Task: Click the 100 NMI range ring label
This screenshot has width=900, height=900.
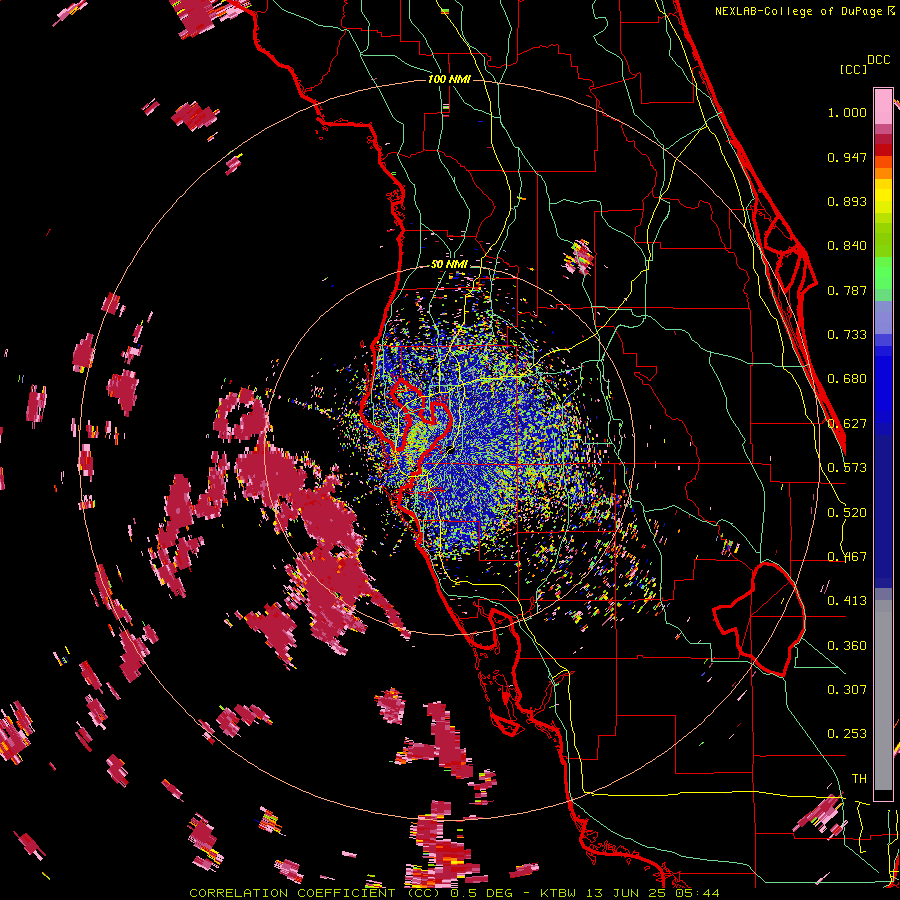Action: coord(449,79)
